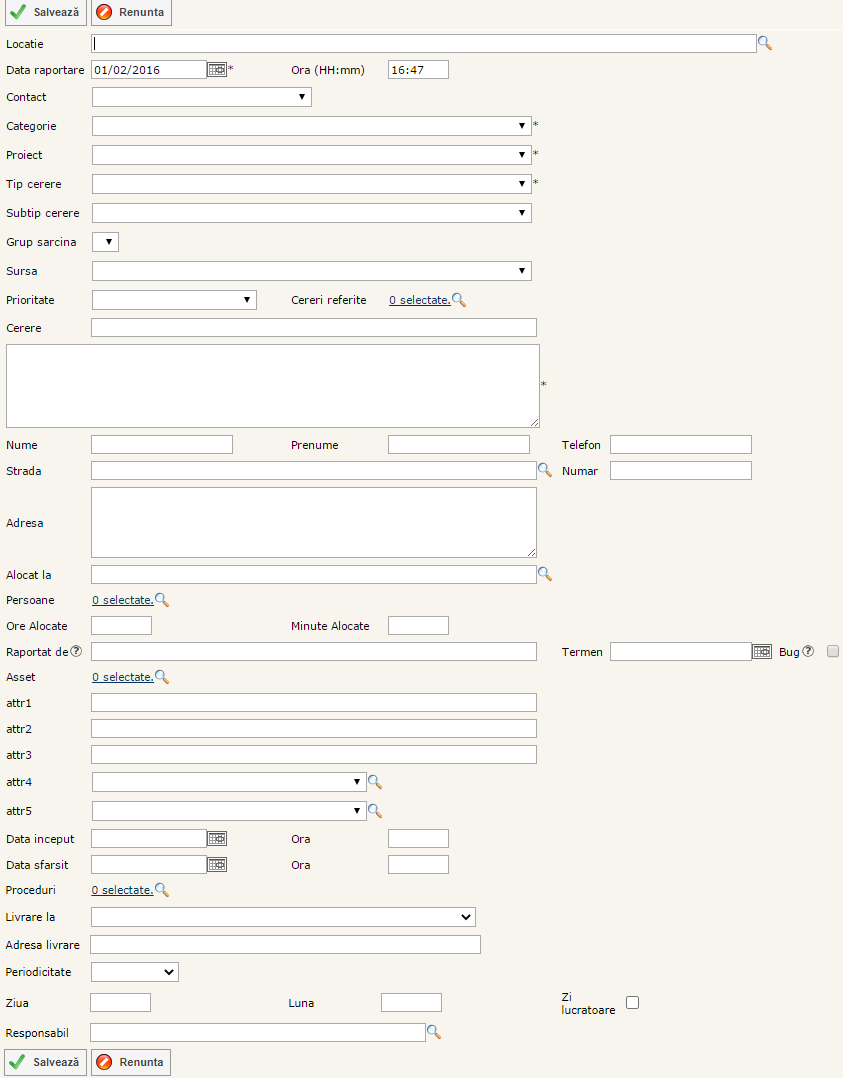Image resolution: width=843 pixels, height=1079 pixels.
Task: Open the Termen calendar picker
Action: (x=761, y=652)
